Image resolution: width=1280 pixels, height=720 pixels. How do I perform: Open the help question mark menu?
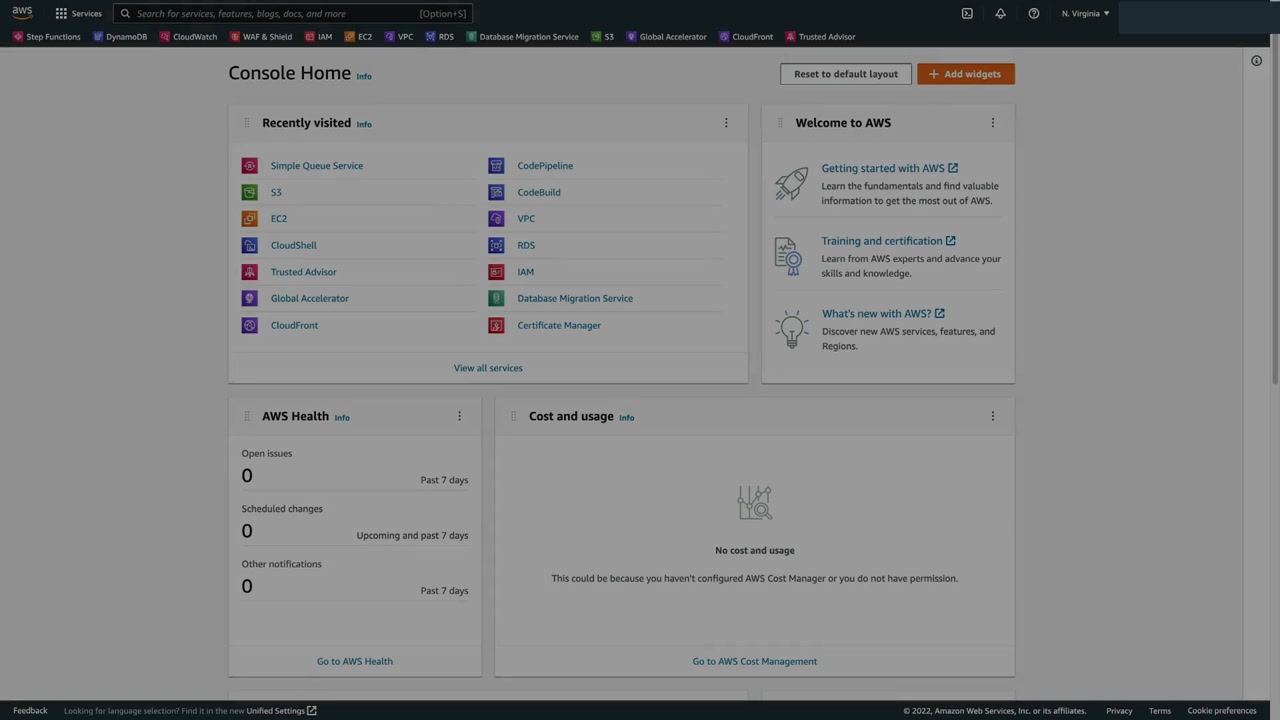[x=1034, y=14]
